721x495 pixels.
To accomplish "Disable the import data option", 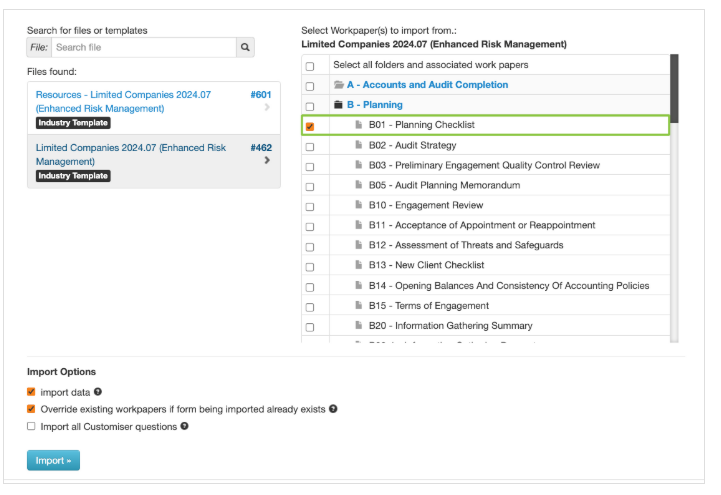I will click(31, 392).
